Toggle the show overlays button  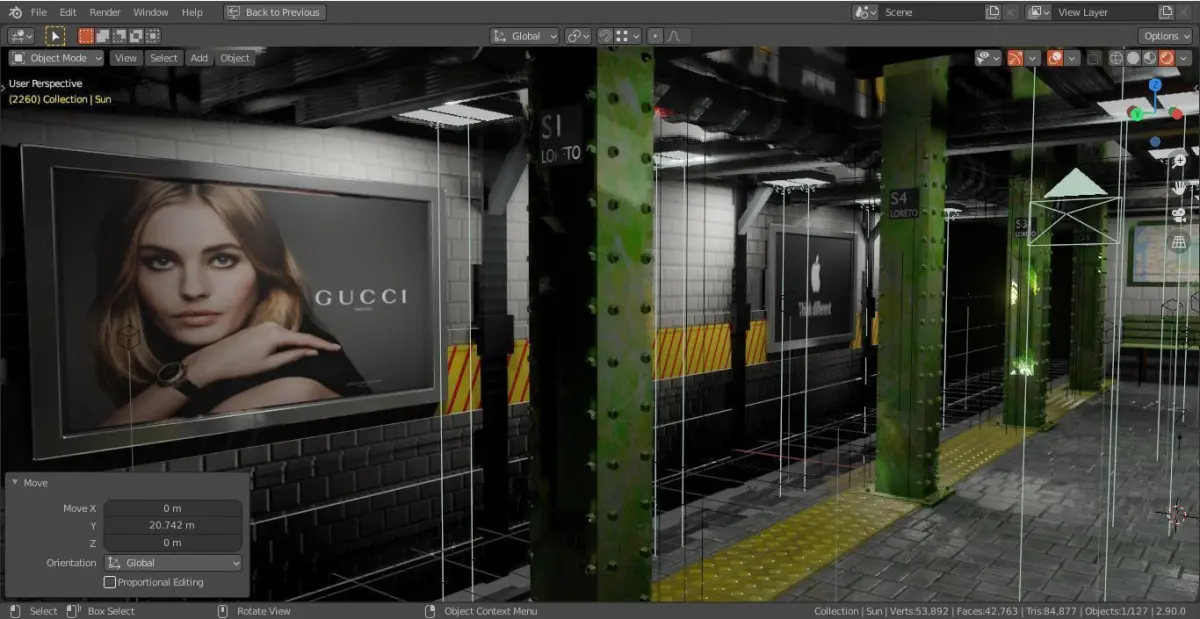1055,58
